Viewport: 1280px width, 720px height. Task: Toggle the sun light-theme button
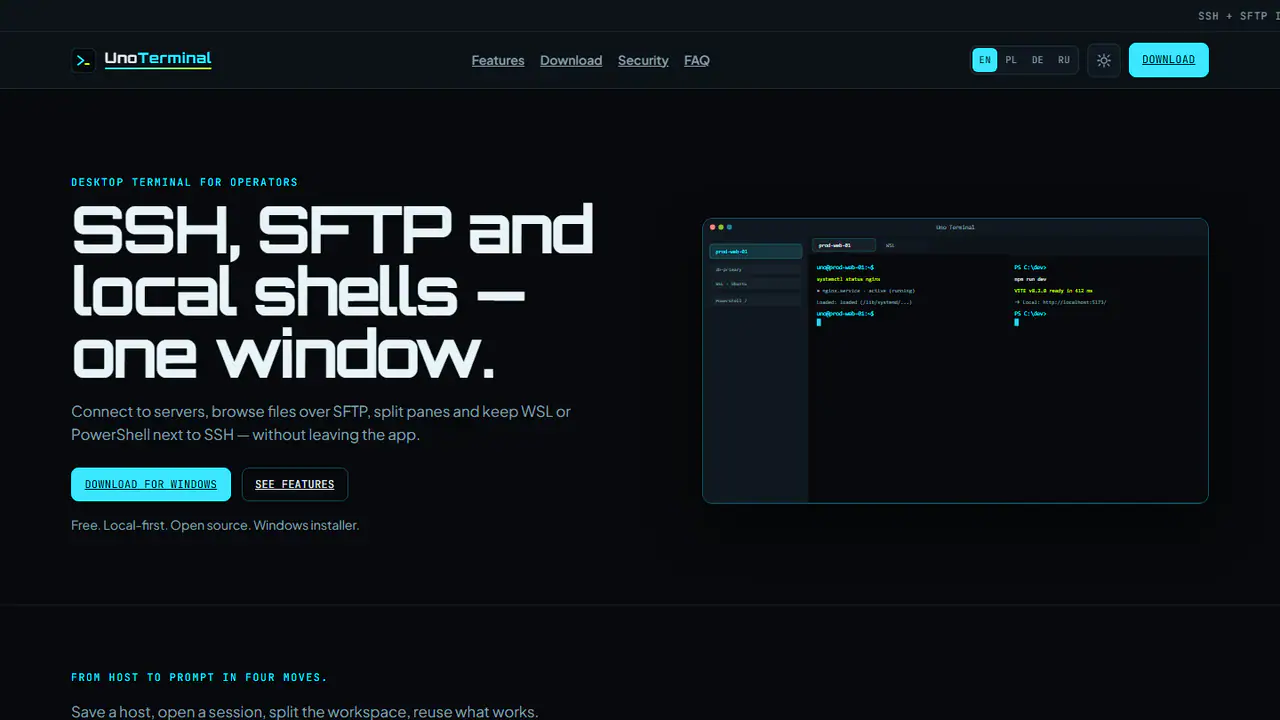(x=1104, y=60)
